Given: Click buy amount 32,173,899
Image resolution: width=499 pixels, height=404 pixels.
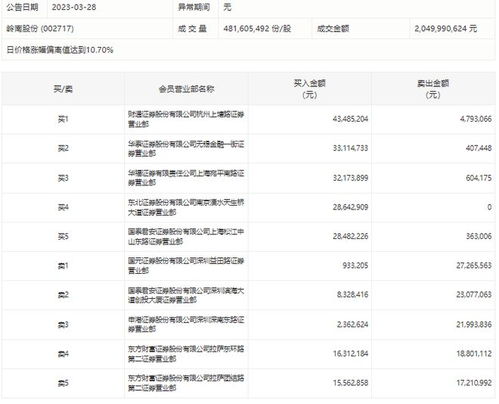Looking at the screenshot, I should pyautogui.click(x=350, y=178).
